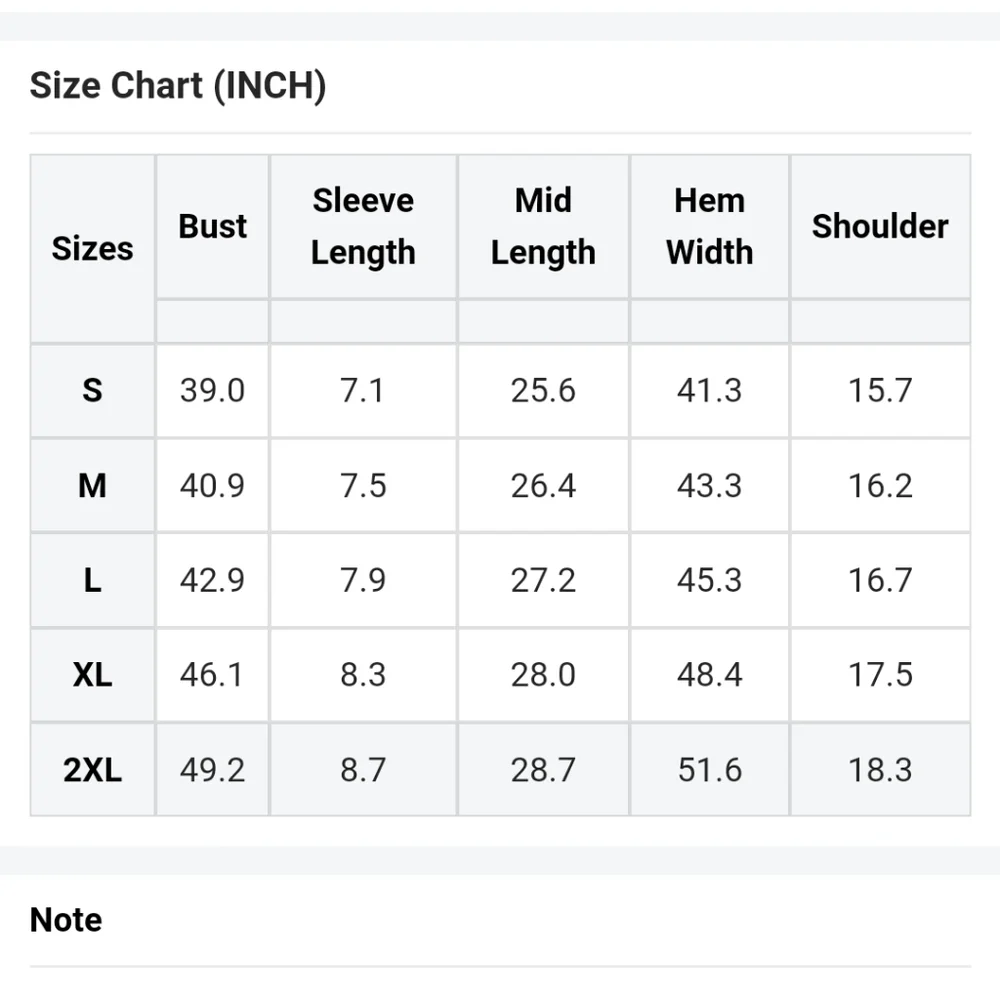Click the 2XL size row label

tap(92, 770)
